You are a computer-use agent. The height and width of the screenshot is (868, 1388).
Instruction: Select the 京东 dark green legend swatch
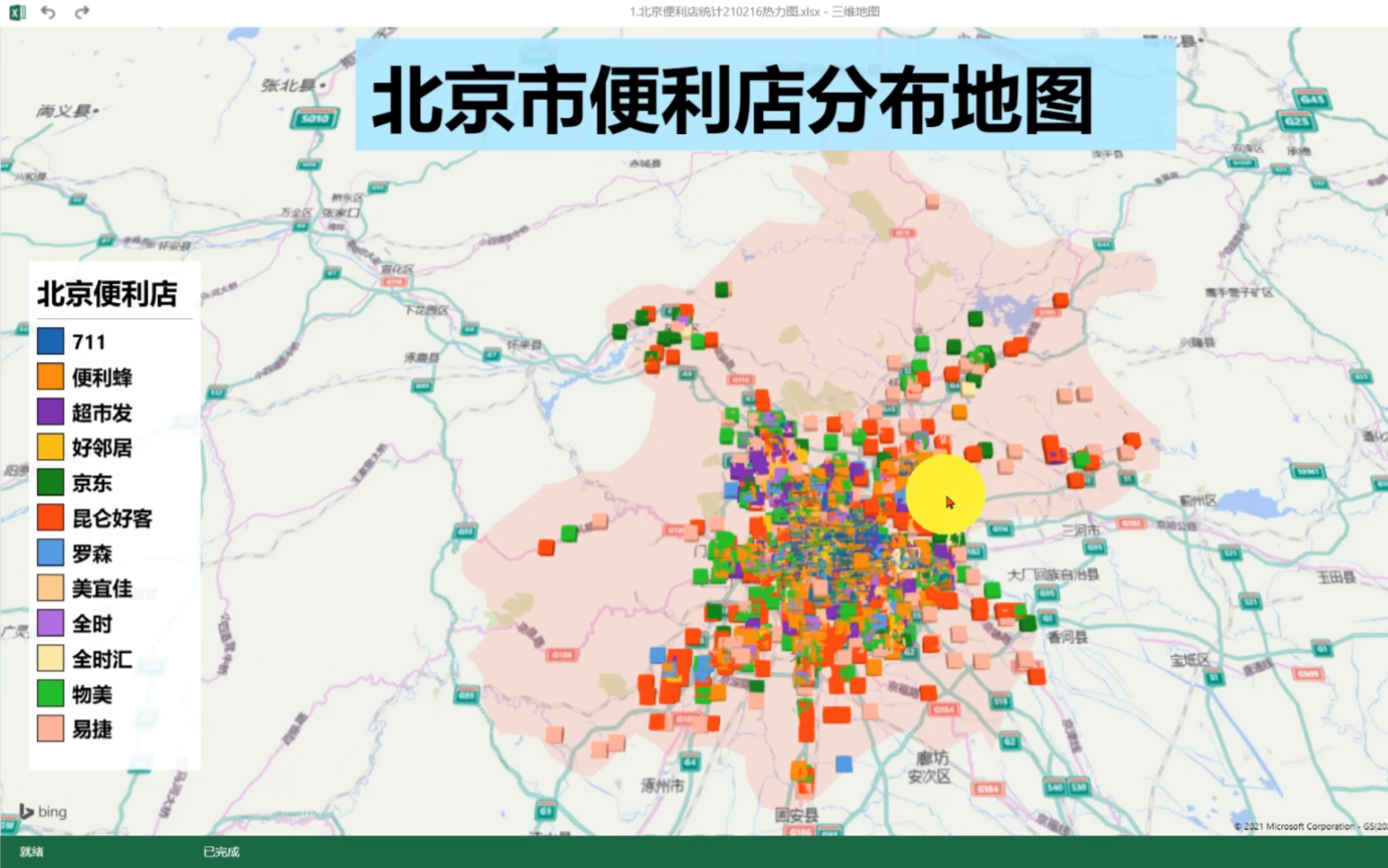tap(50, 482)
